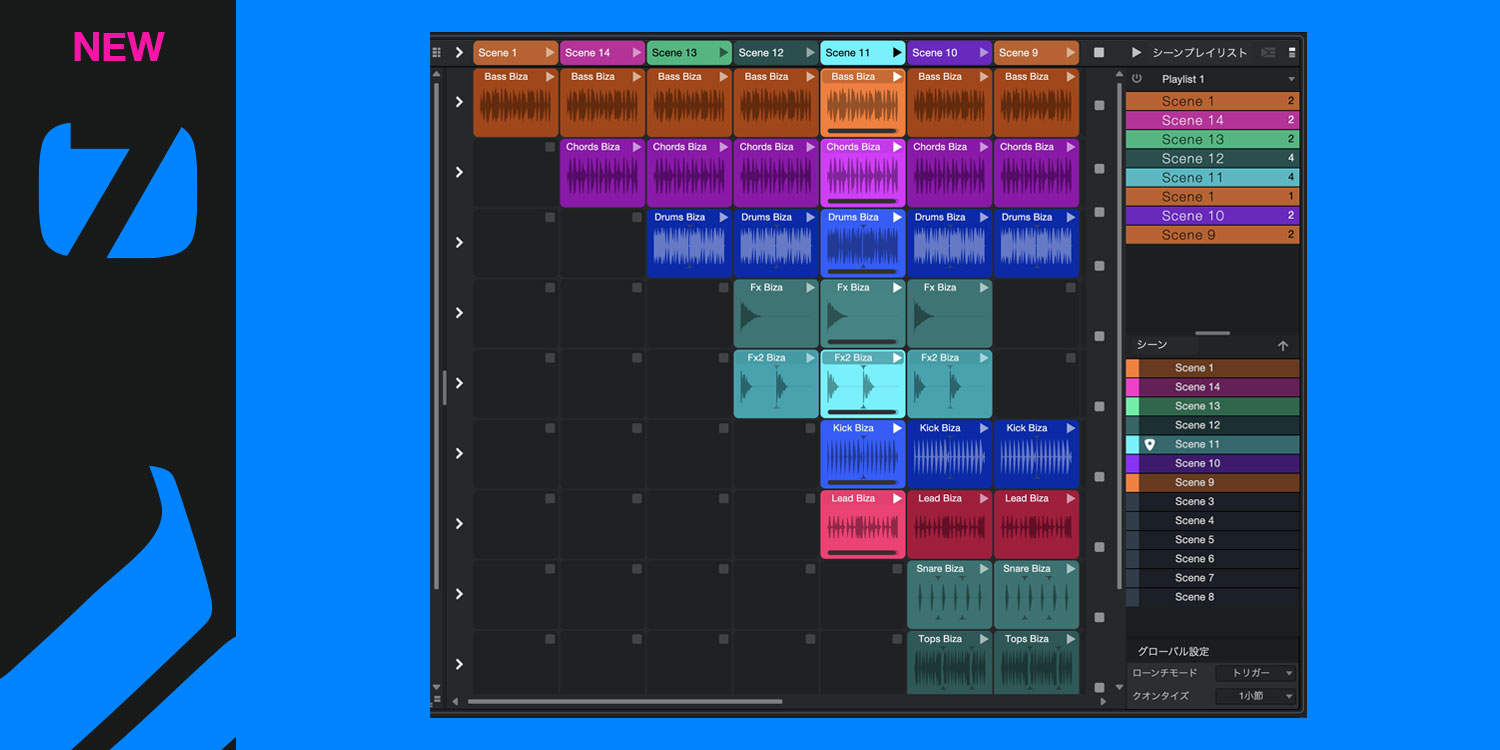Select playlist entry Scene 1 with count 2
This screenshot has height=750, width=1500.
(1212, 101)
